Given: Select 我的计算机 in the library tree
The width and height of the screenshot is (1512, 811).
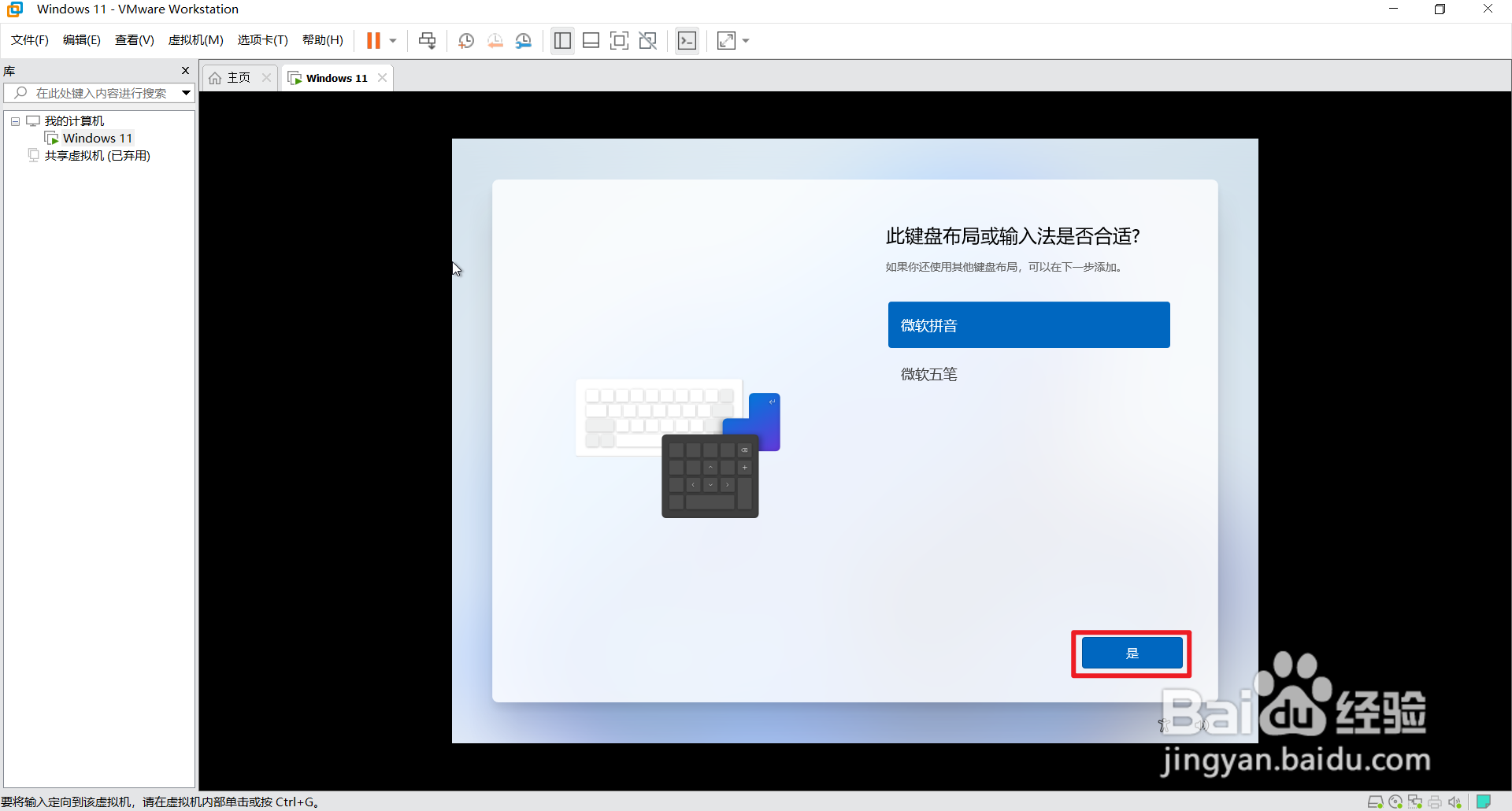Looking at the screenshot, I should click(74, 121).
